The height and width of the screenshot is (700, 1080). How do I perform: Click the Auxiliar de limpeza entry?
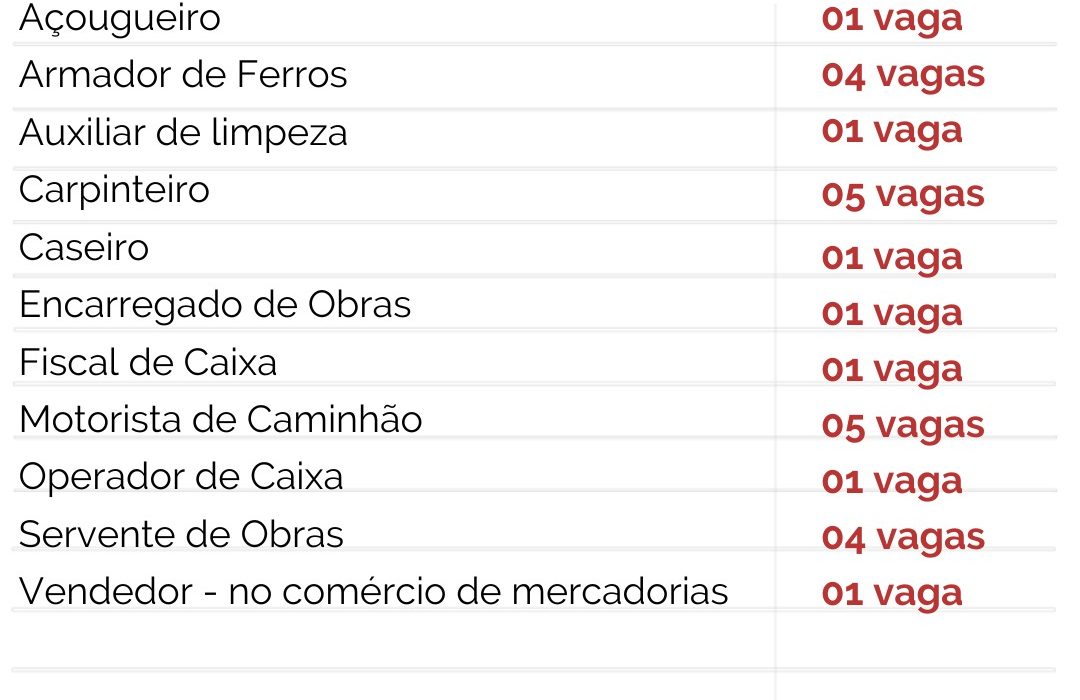point(183,132)
